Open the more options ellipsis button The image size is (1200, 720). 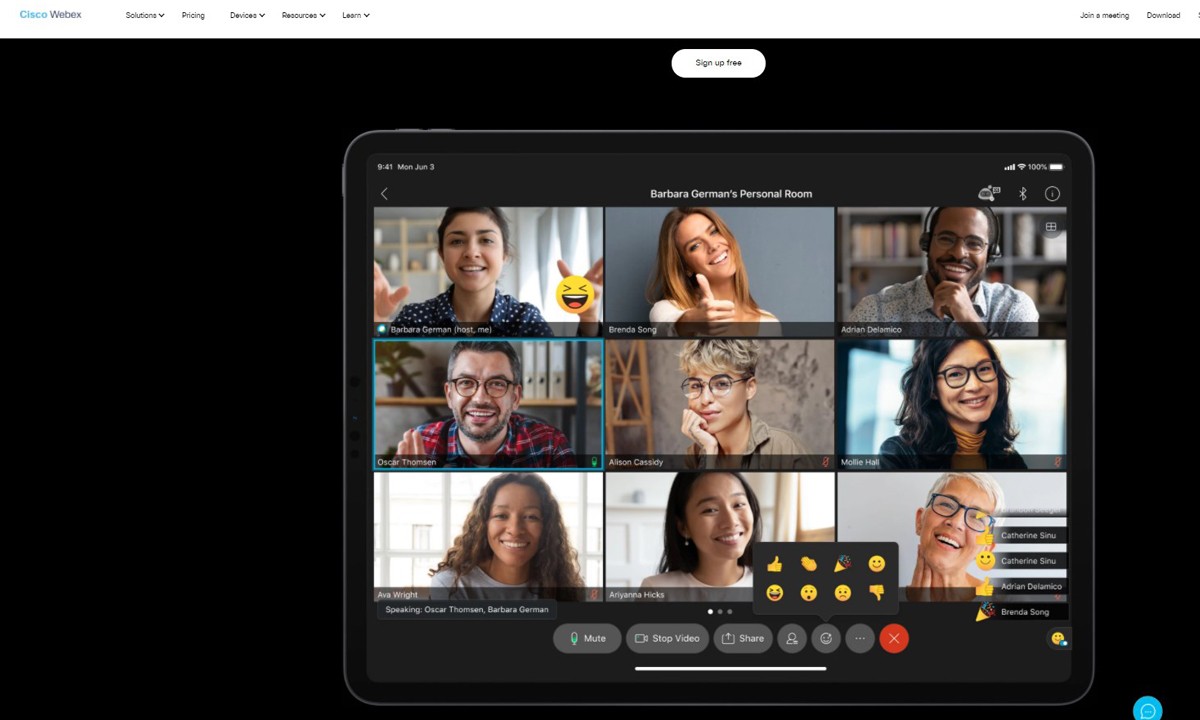[x=860, y=638]
